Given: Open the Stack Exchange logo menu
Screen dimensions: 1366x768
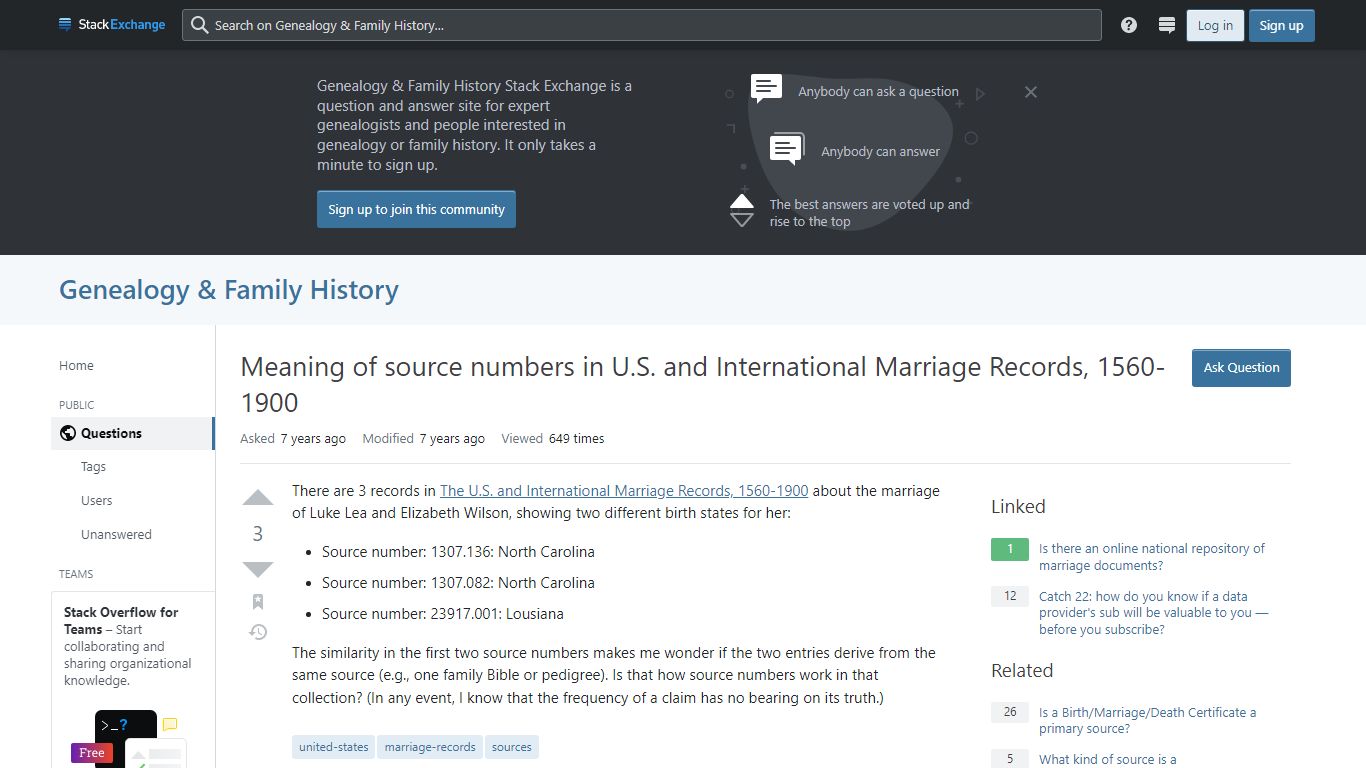Looking at the screenshot, I should point(112,25).
